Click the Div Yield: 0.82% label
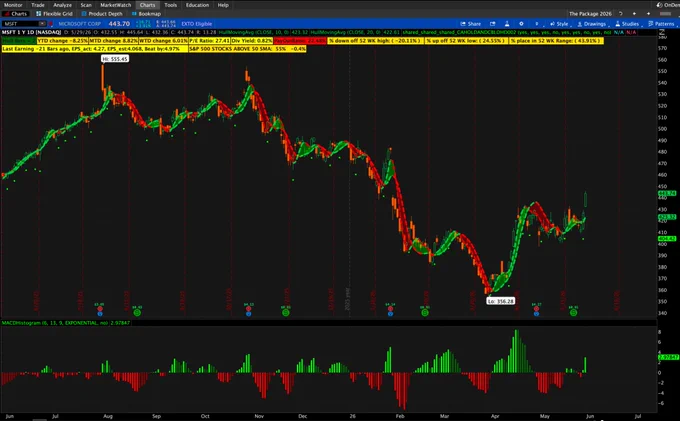The image size is (680, 421). (x=252, y=40)
